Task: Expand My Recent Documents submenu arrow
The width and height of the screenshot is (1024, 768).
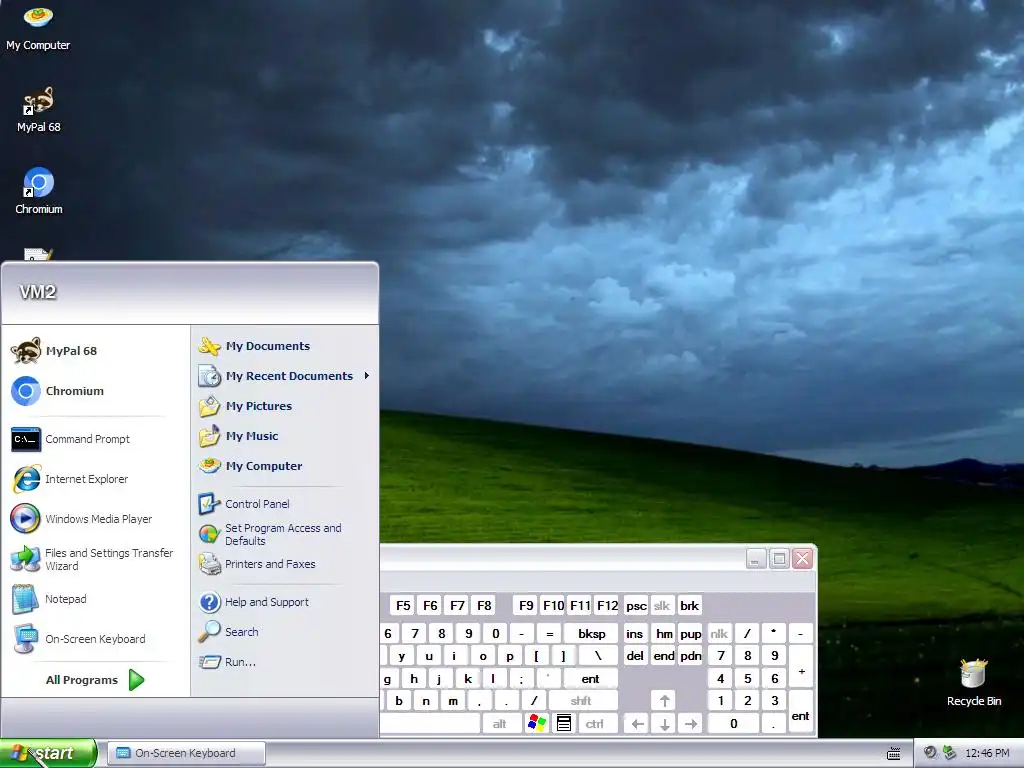Action: pyautogui.click(x=367, y=376)
